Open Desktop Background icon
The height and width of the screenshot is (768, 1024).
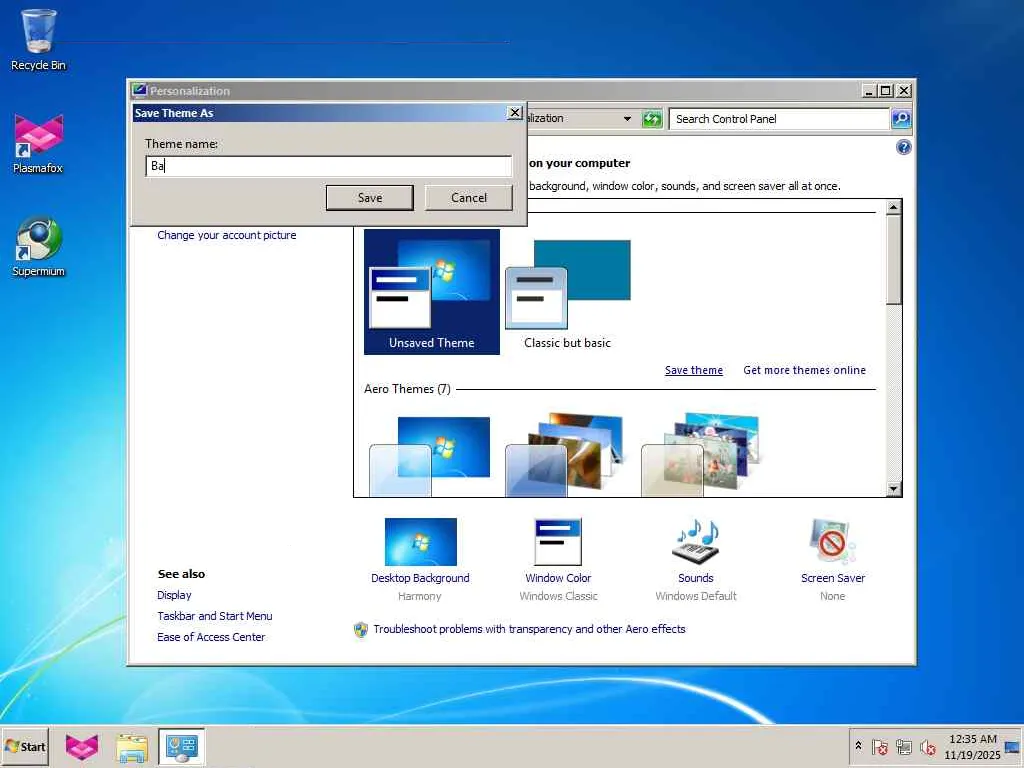click(421, 541)
